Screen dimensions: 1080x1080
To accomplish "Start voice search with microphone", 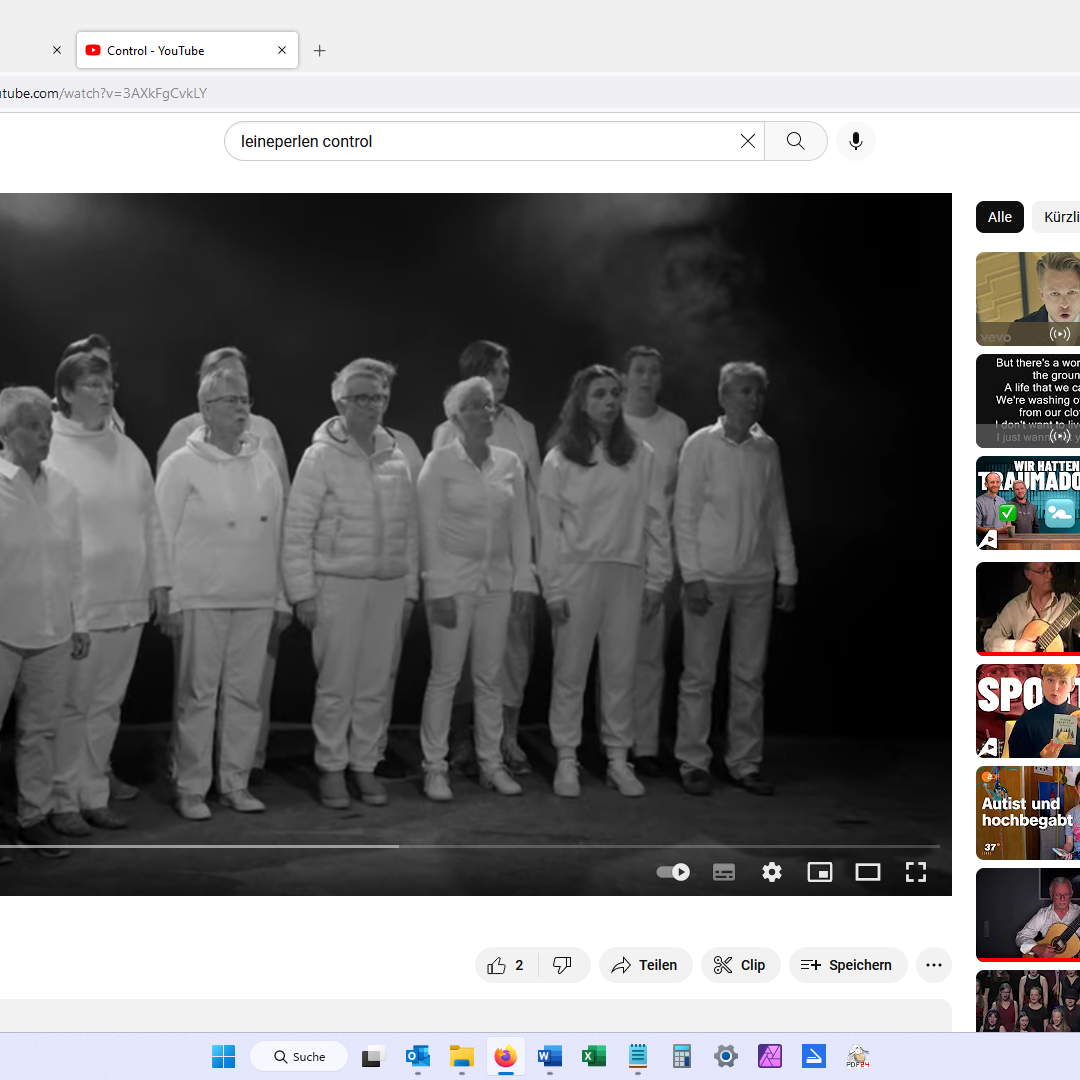I will coord(855,141).
